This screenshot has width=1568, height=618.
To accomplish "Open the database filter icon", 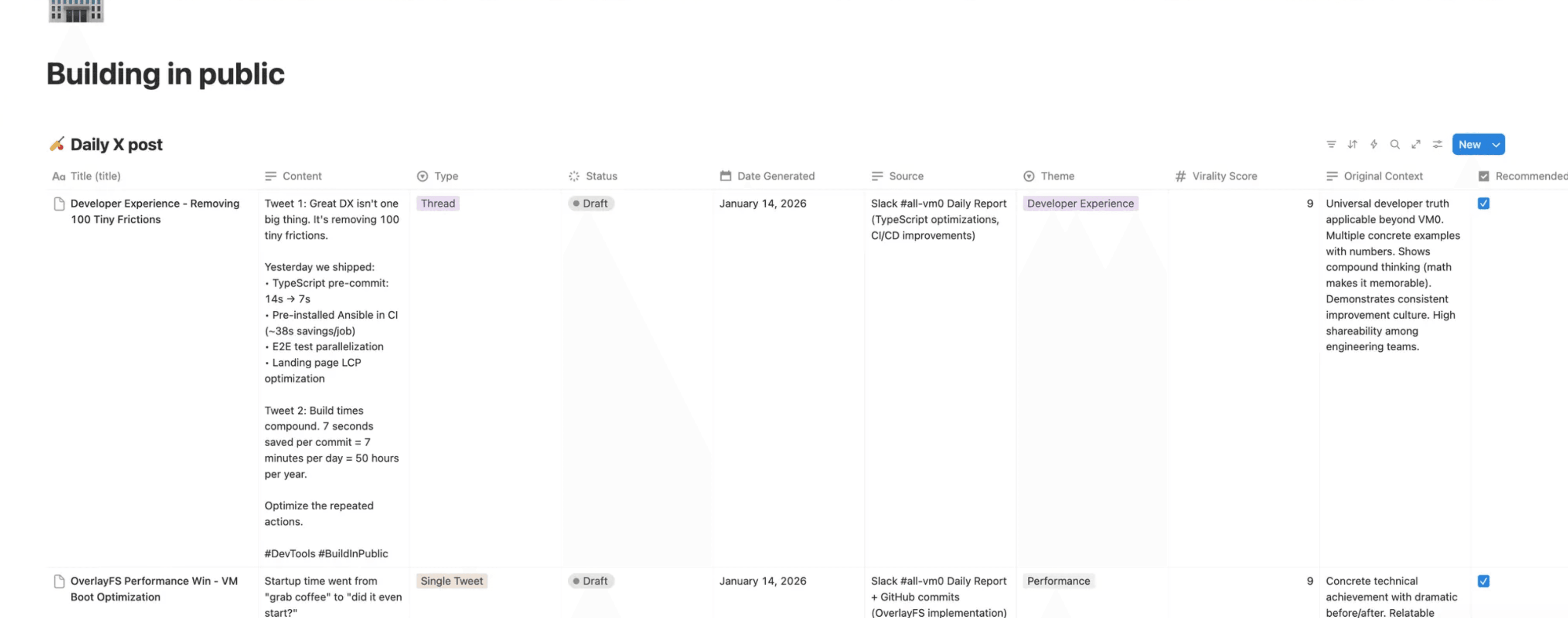I will (x=1331, y=144).
